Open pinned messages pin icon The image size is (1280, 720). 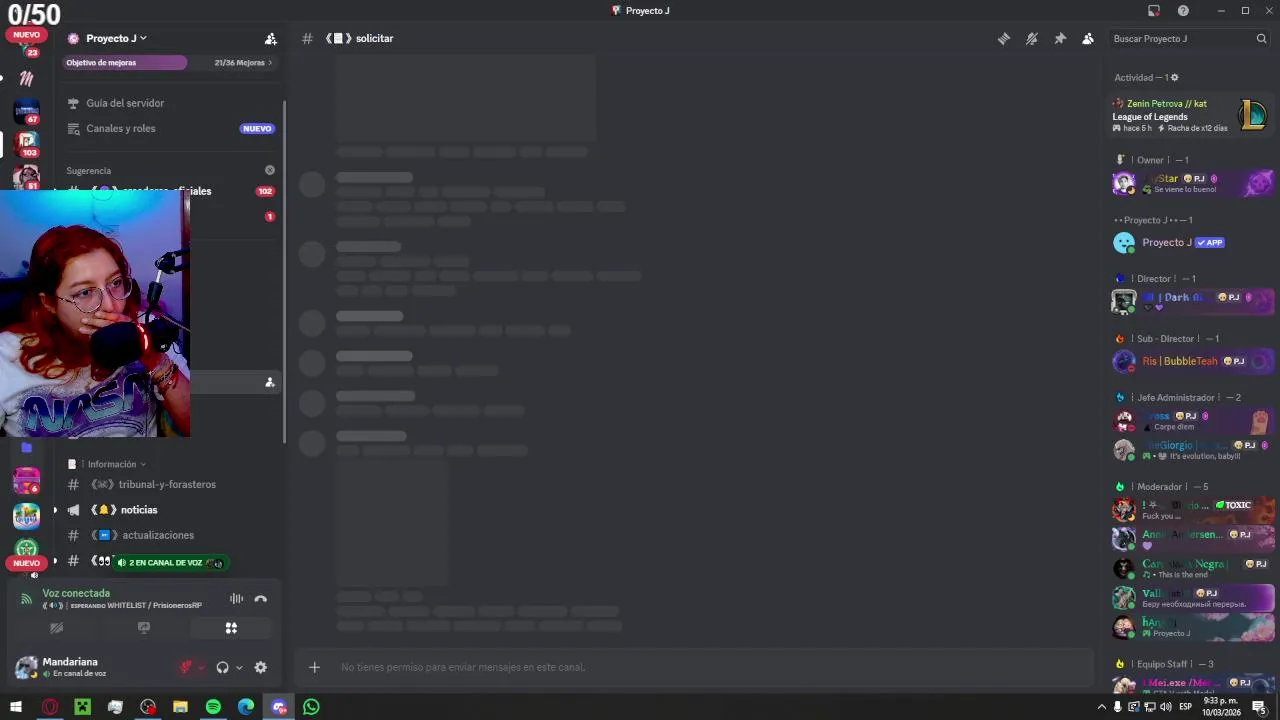pos(1060,39)
